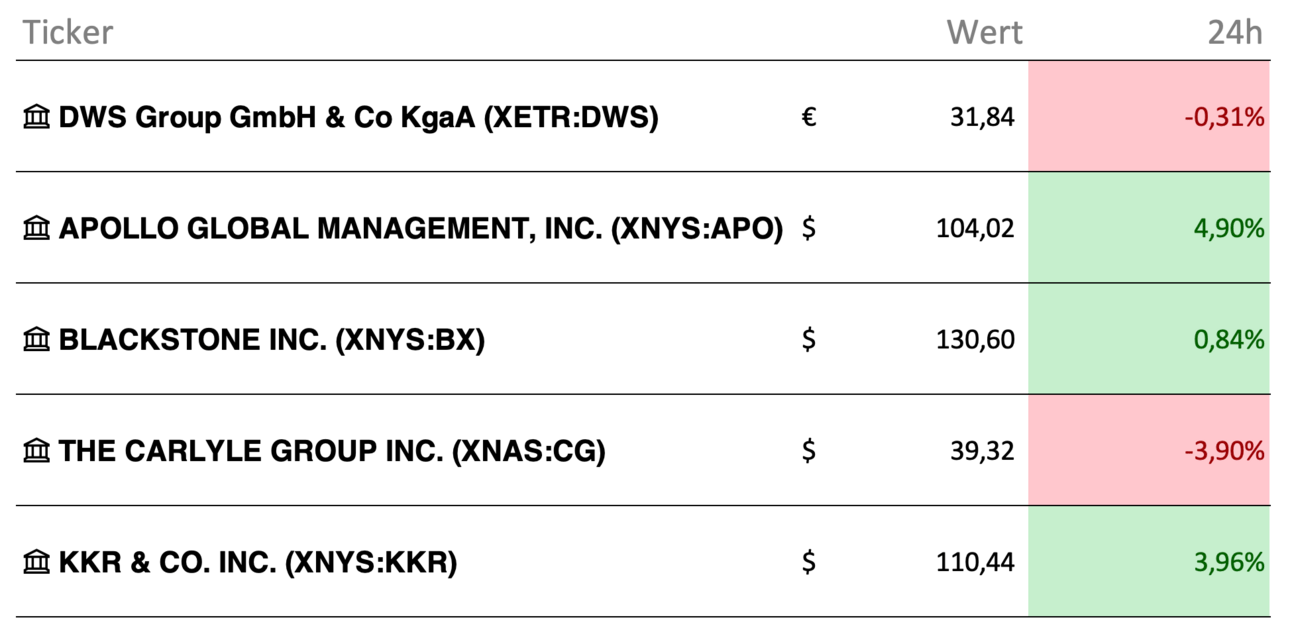Click the red -0,31% change cell
The image size is (1292, 640).
pyautogui.click(x=1149, y=116)
